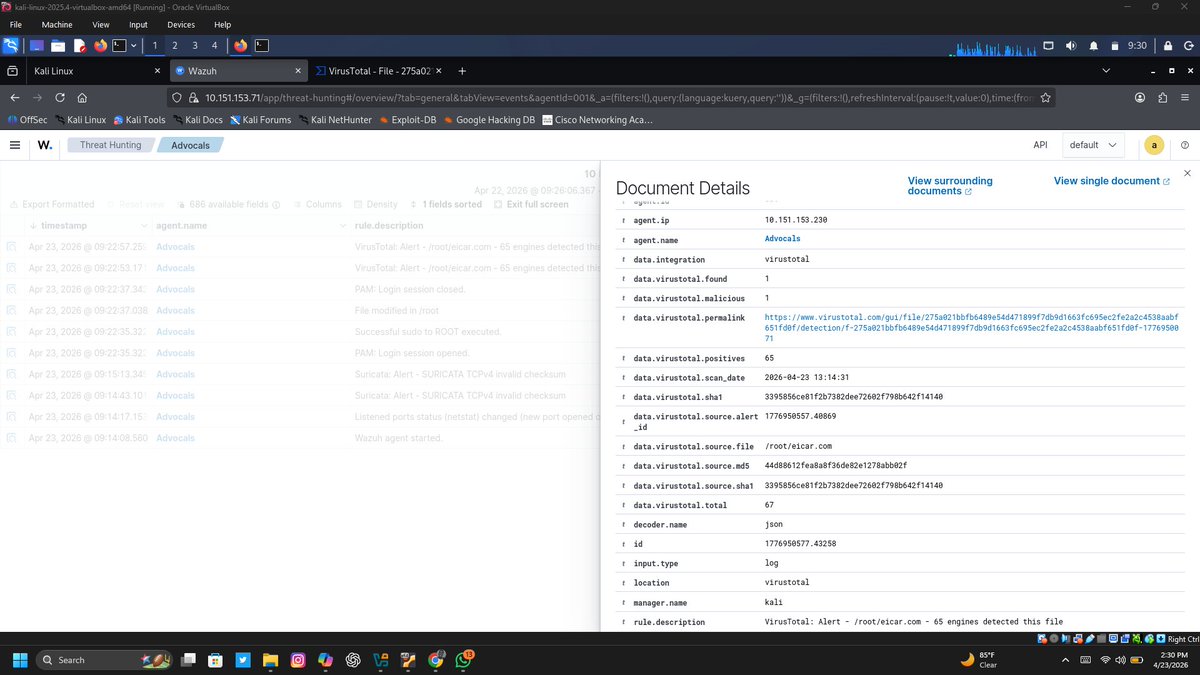Open the terminal launcher in Kali panel

pos(119,45)
